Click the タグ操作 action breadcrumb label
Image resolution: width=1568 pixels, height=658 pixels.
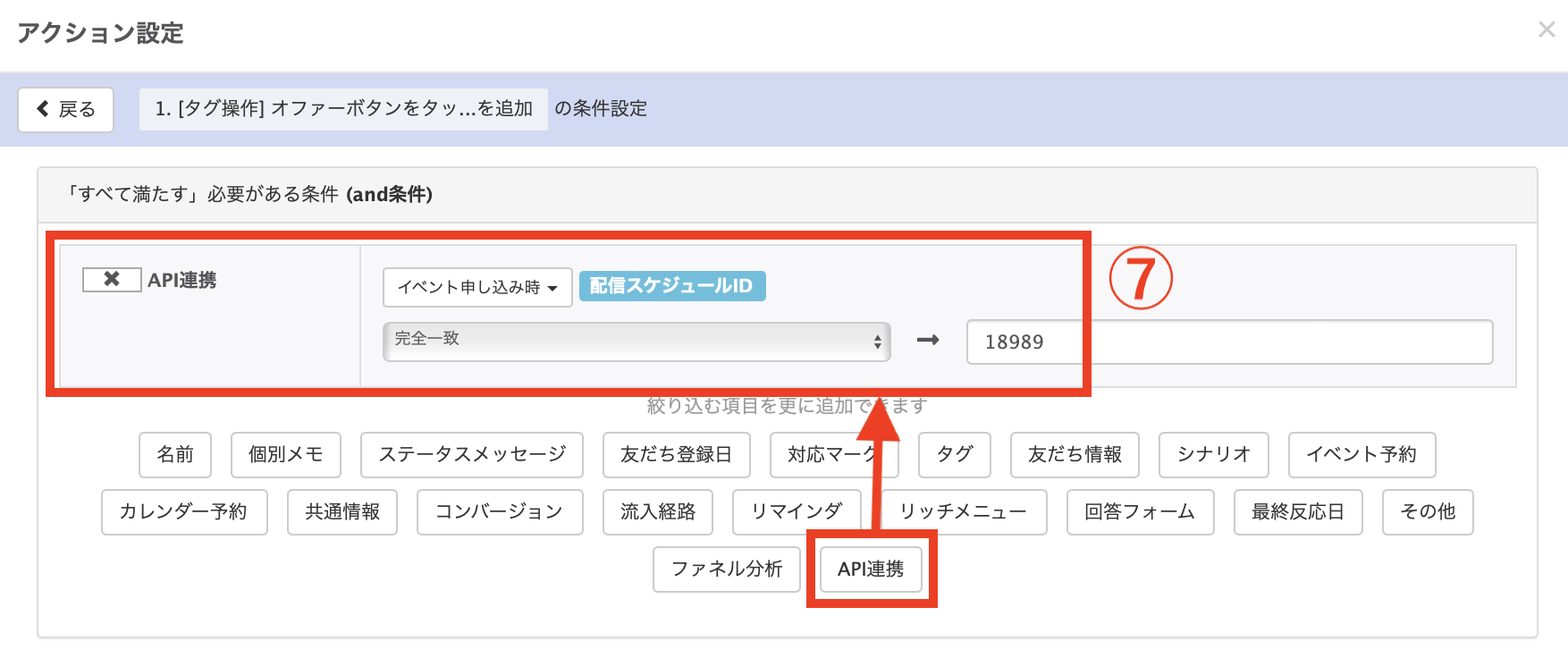343,109
